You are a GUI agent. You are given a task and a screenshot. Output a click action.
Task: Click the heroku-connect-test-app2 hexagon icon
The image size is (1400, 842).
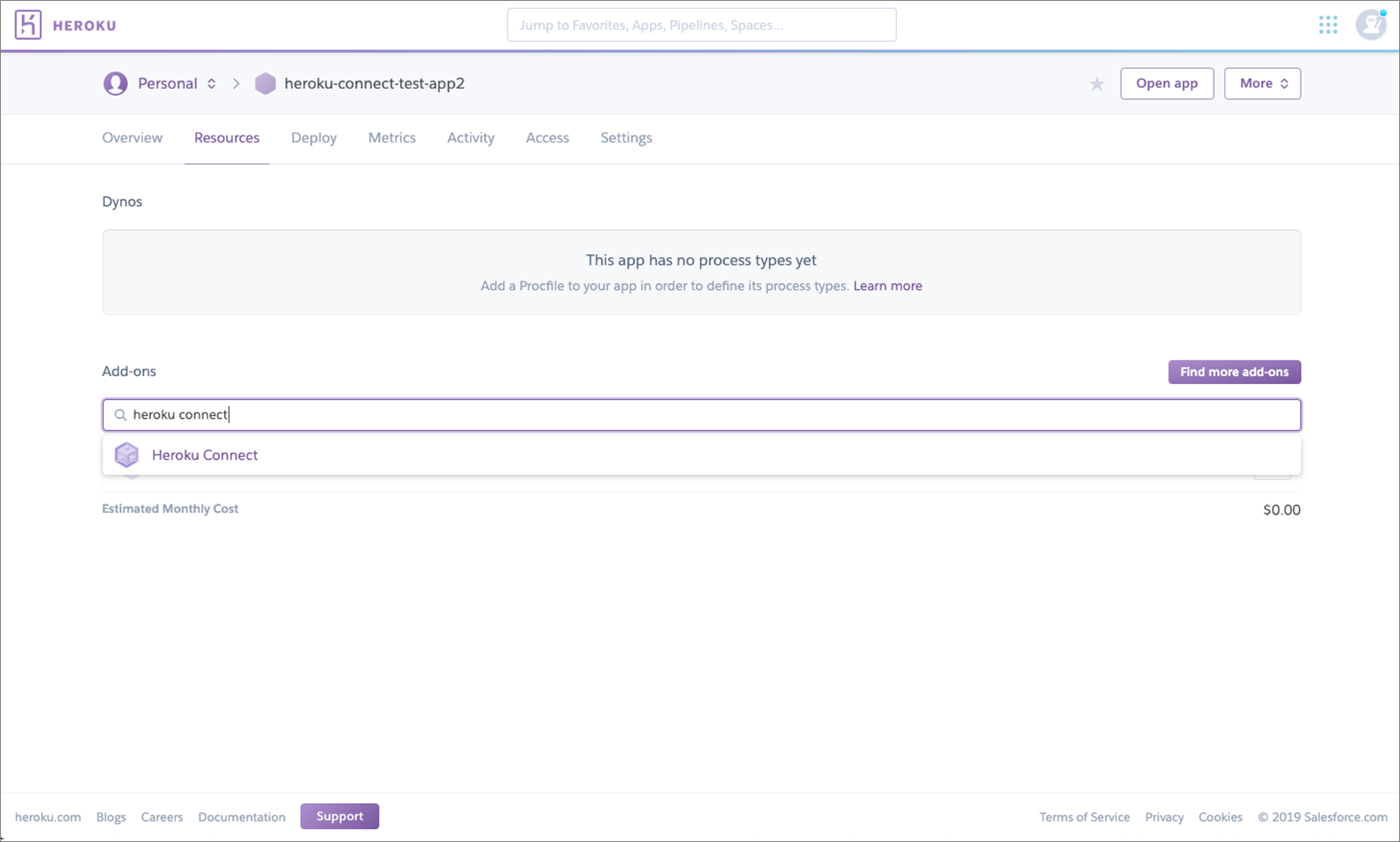point(265,83)
